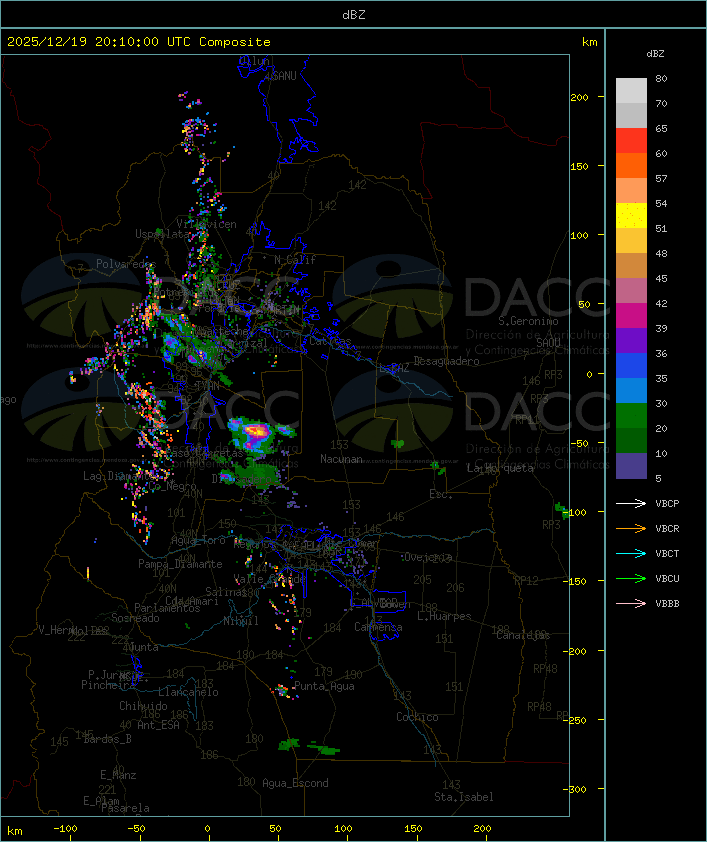Viewport: 707px width, 842px height.
Task: Click the VBCP legend label
Action: pyautogui.click(x=667, y=504)
